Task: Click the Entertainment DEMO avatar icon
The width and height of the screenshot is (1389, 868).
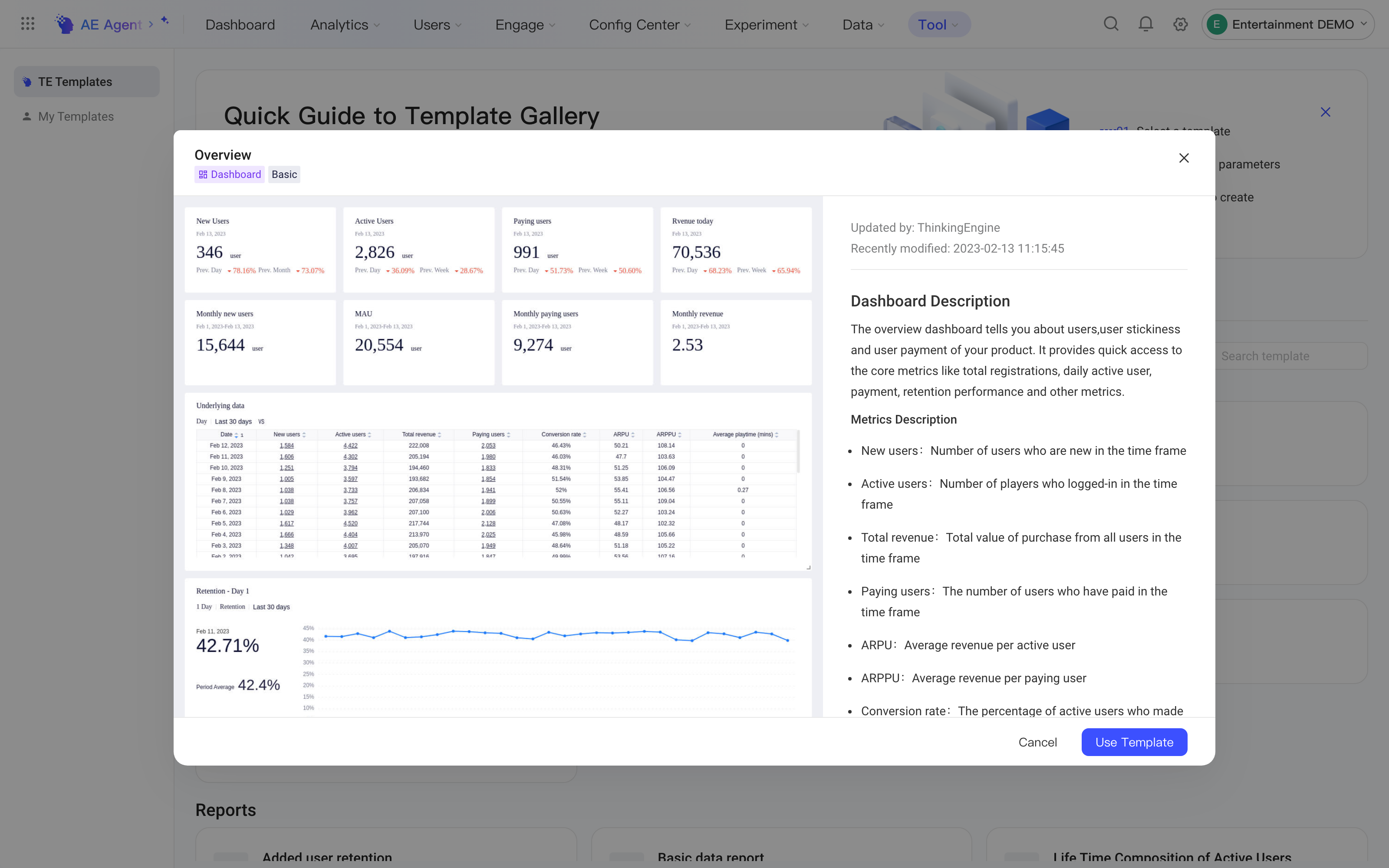Action: [1216, 24]
